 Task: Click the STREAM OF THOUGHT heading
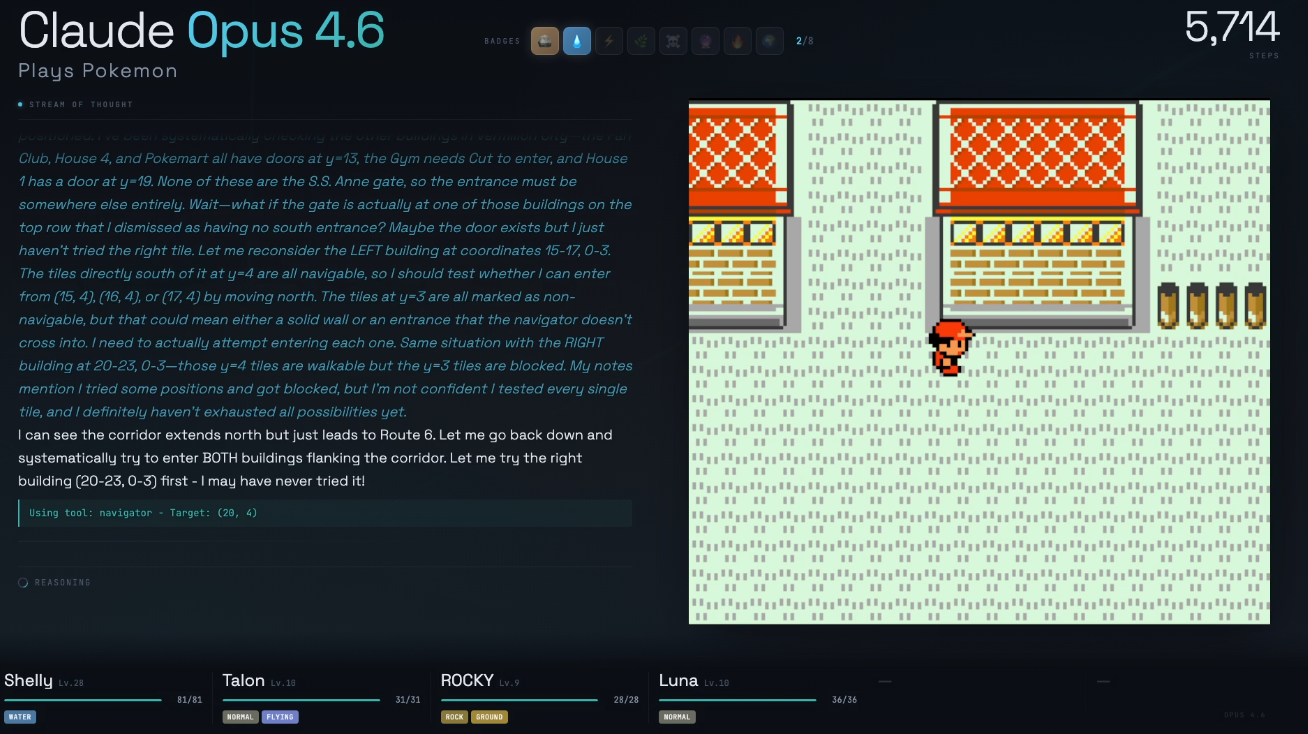click(81, 104)
